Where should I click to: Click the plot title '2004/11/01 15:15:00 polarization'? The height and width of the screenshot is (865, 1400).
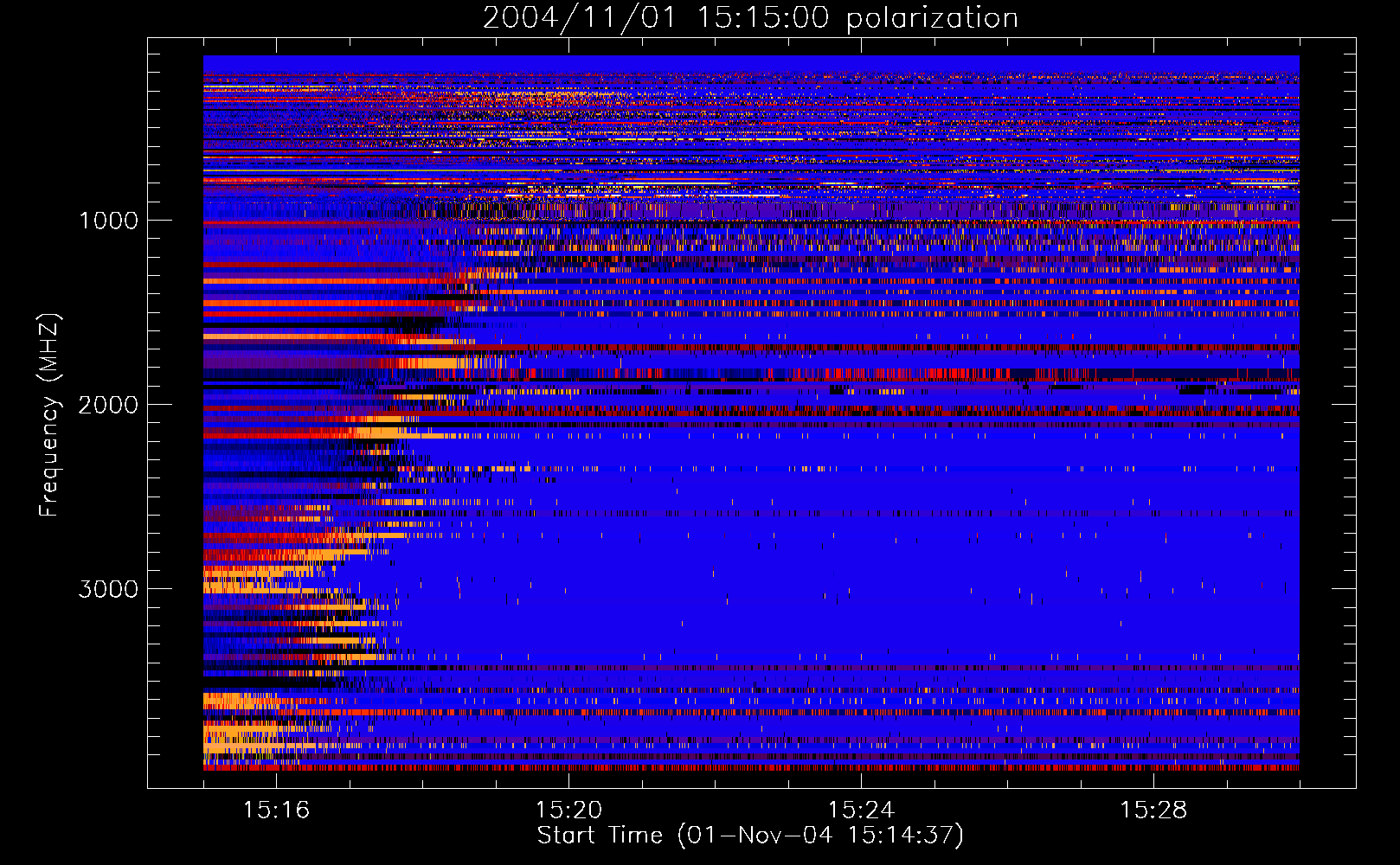click(750, 18)
